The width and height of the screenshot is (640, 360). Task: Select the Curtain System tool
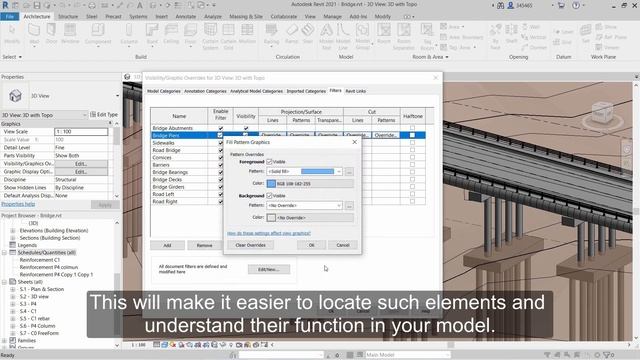coord(210,36)
